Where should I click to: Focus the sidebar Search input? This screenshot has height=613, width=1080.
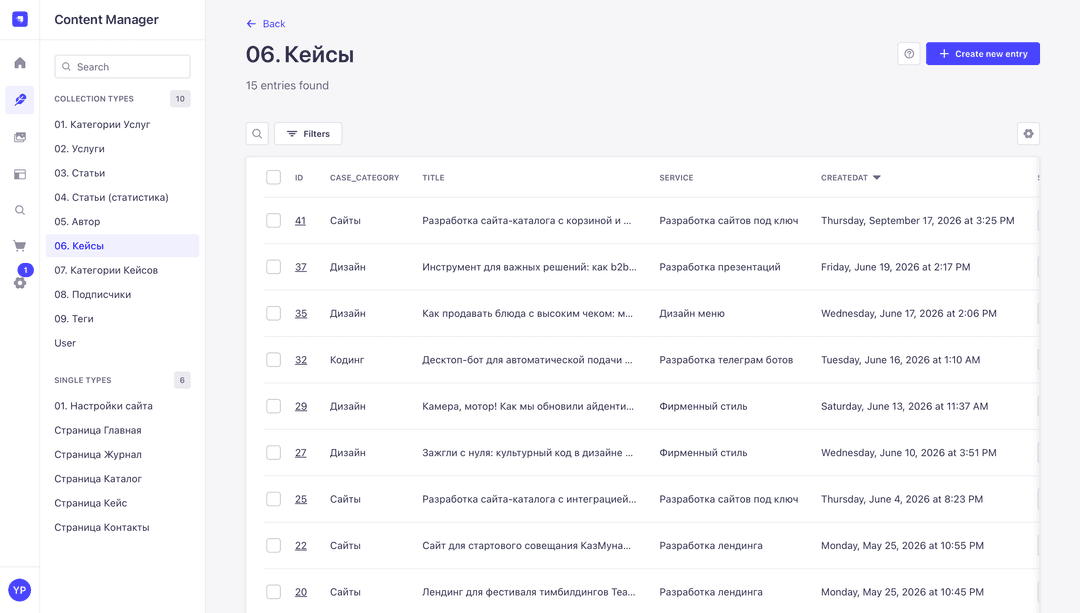click(123, 67)
